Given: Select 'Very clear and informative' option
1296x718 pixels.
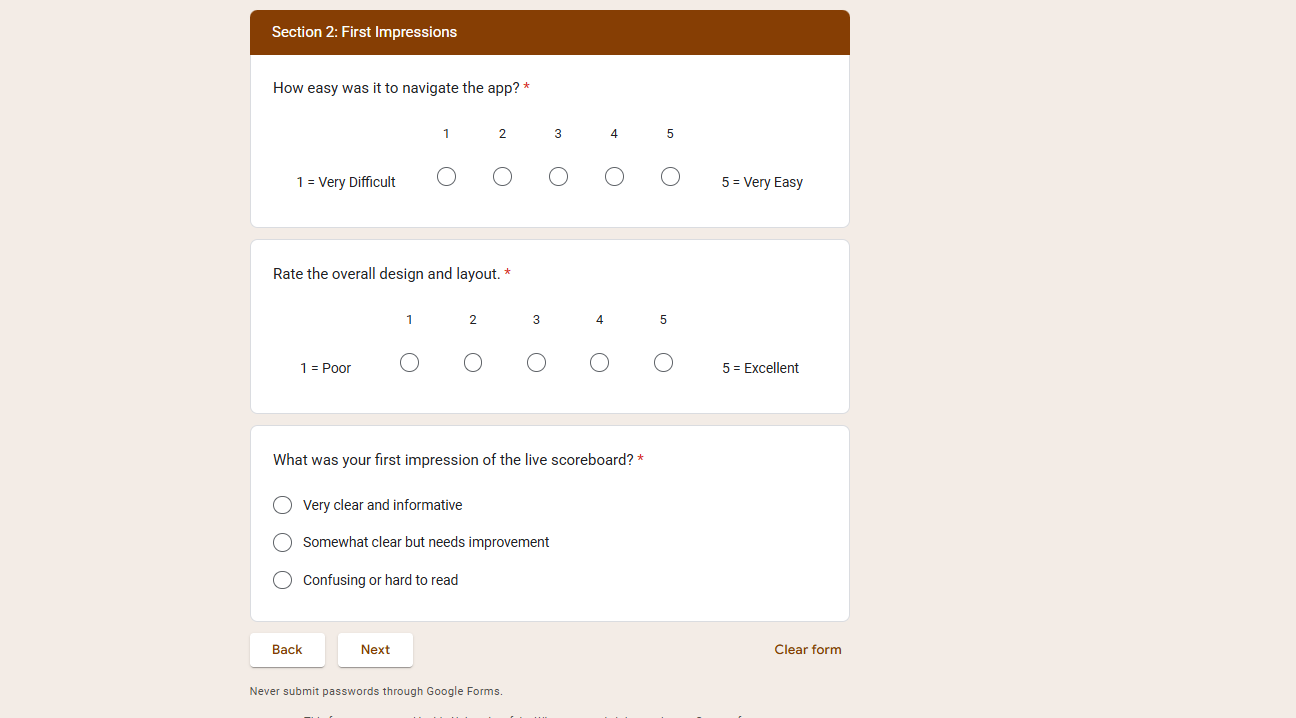Looking at the screenshot, I should 283,505.
